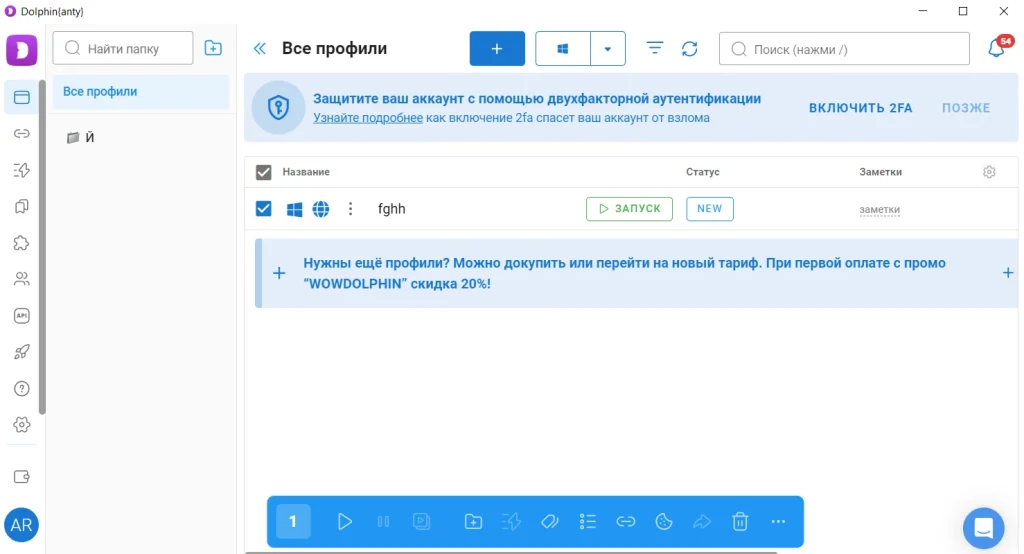
Task: Click Статус column header
Action: coord(703,172)
